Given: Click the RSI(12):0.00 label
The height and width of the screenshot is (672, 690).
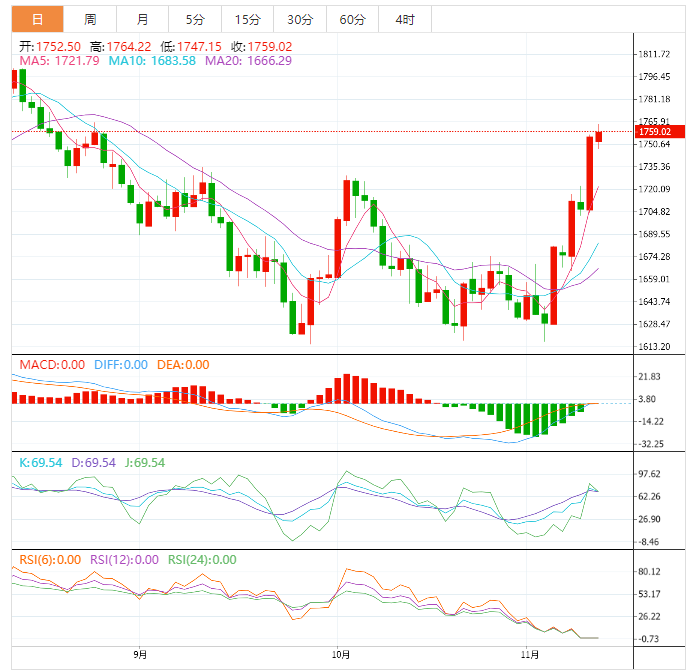Looking at the screenshot, I should point(124,560).
